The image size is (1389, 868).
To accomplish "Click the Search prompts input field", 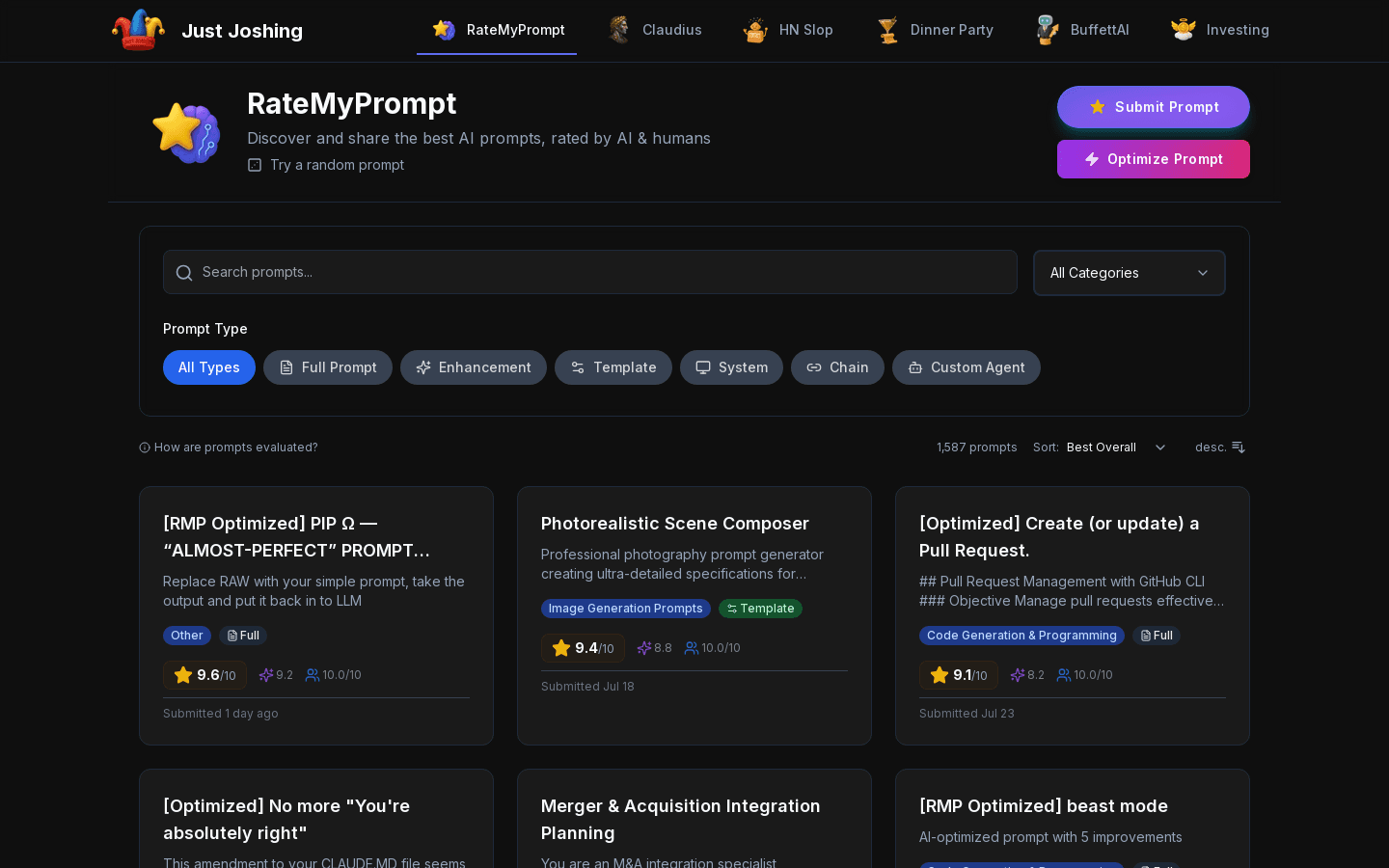I will tap(590, 272).
